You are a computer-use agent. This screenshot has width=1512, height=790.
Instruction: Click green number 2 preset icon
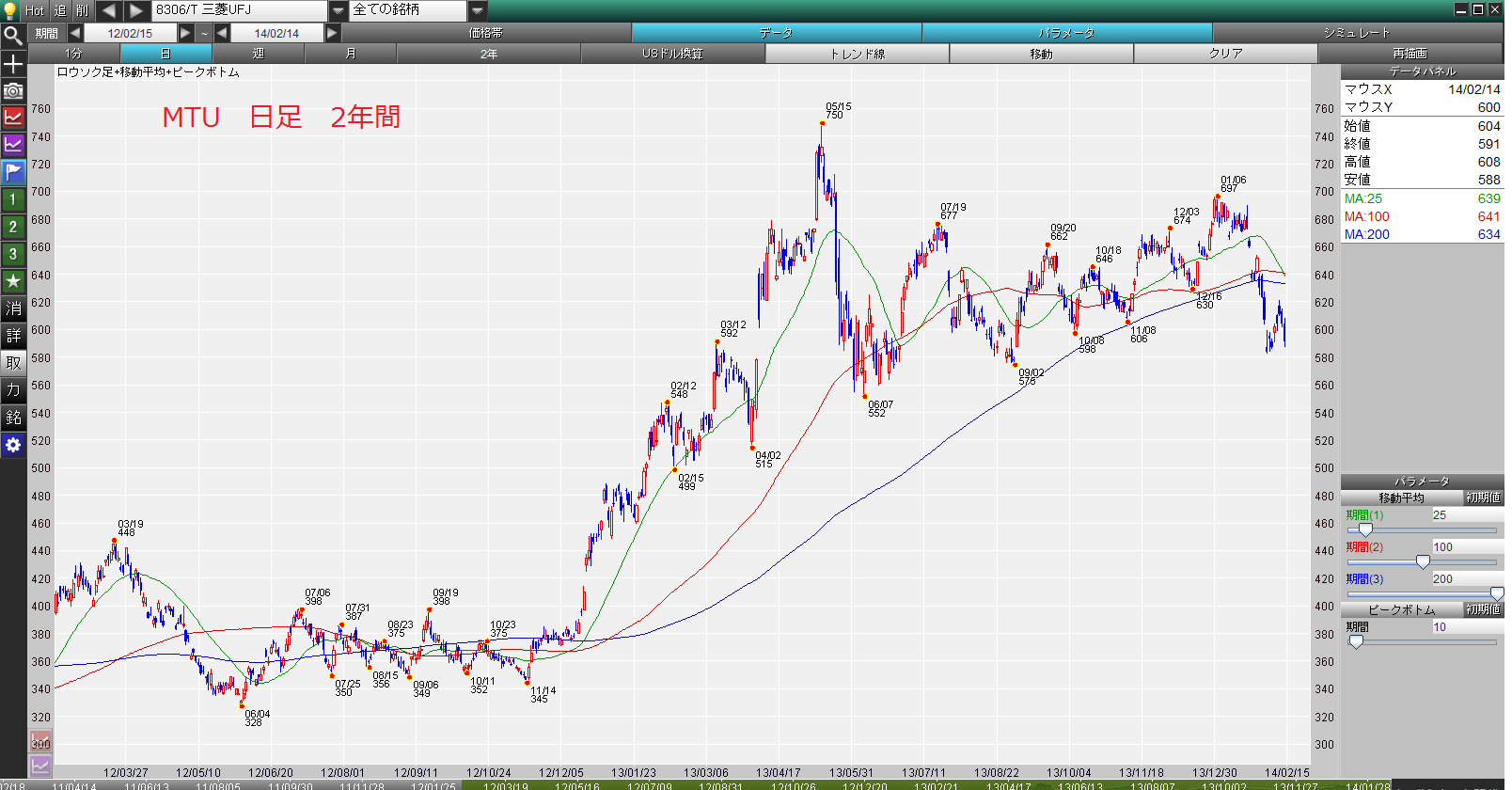coord(13,227)
